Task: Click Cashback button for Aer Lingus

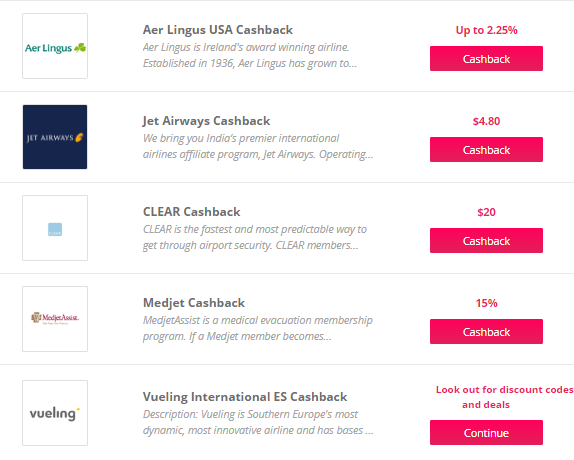Action: click(x=486, y=59)
